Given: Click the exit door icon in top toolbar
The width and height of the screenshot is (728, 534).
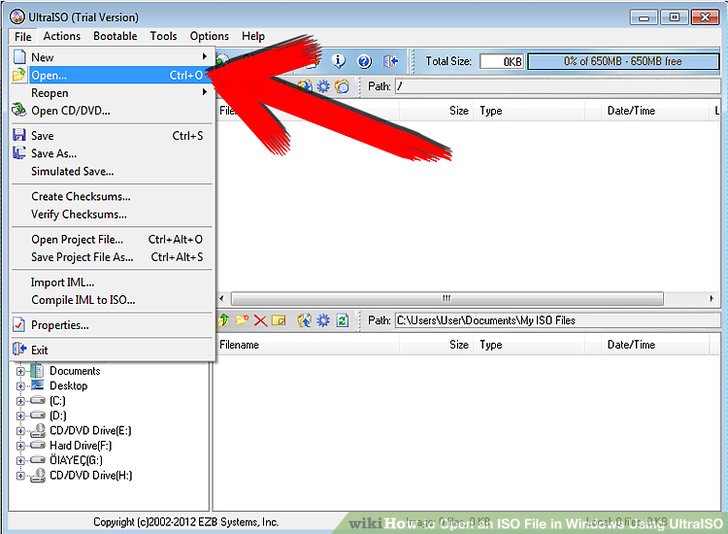Looking at the screenshot, I should point(390,61).
